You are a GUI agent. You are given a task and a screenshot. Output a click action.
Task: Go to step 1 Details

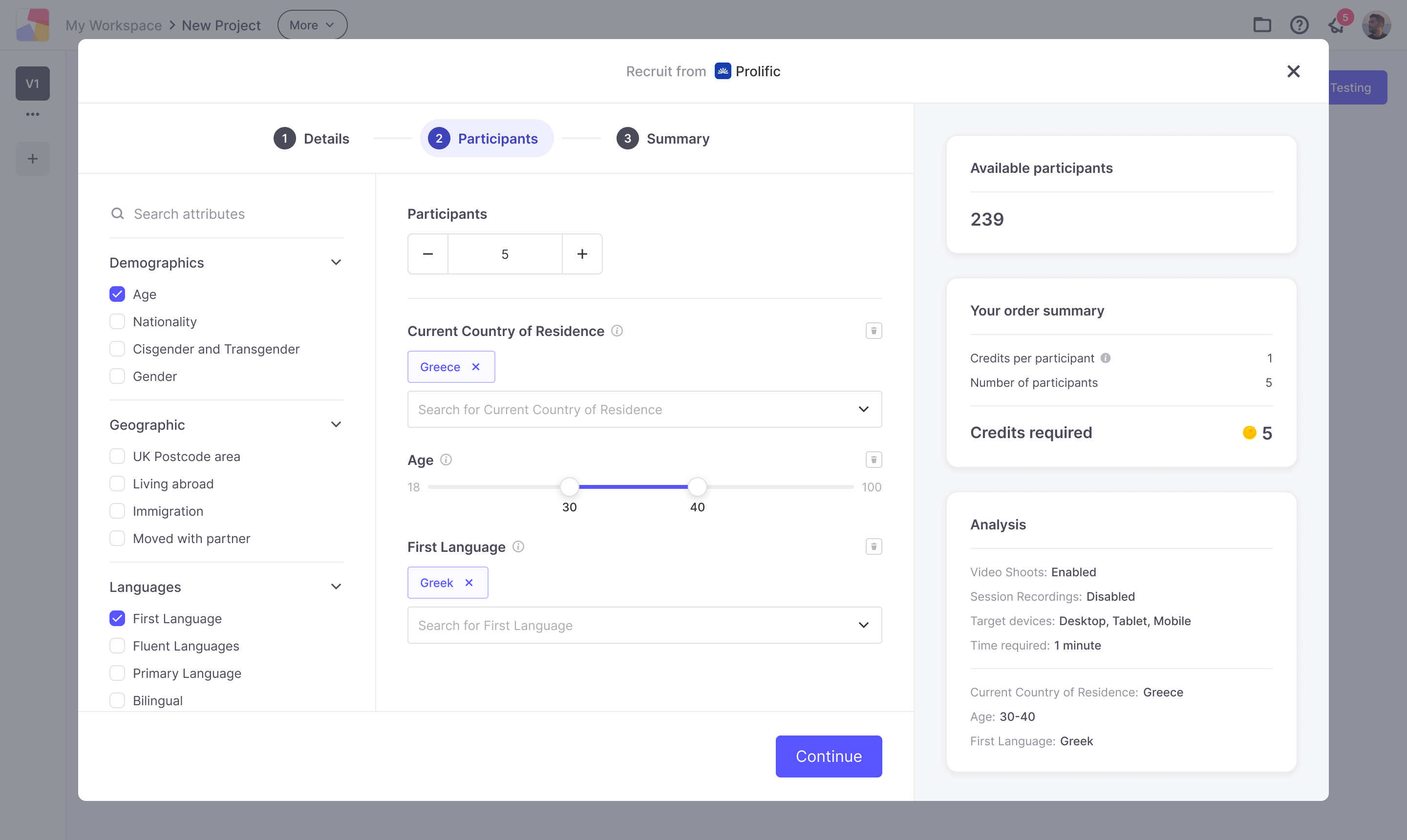[311, 139]
